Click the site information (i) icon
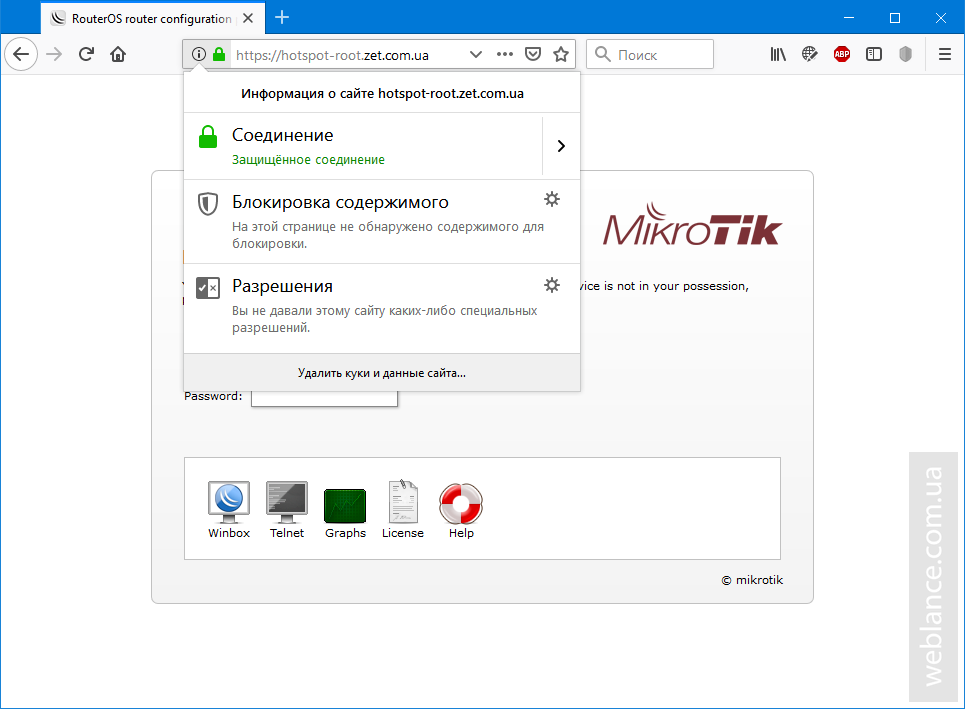 coord(198,54)
